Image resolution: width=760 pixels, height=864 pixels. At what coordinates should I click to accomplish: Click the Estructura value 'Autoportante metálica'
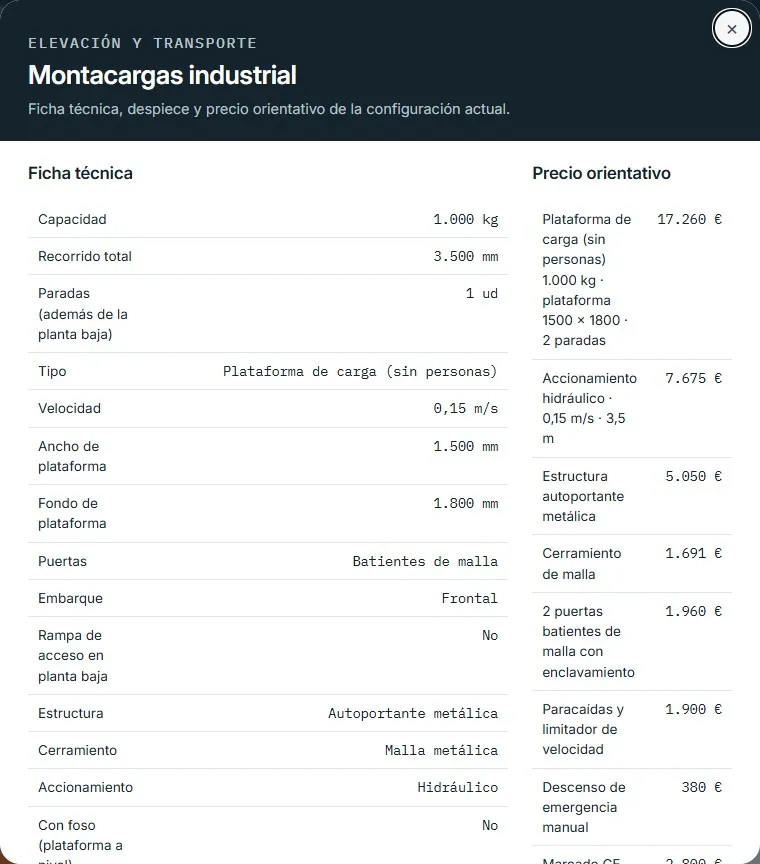(x=413, y=714)
